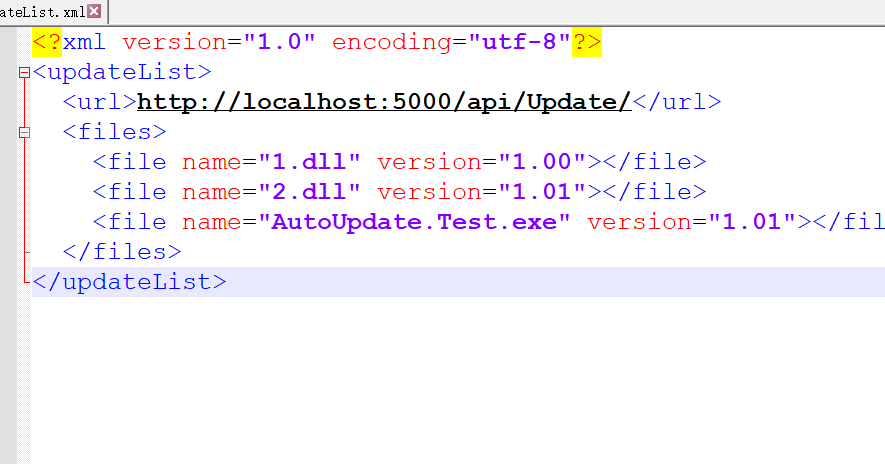
Task: Place cursor in "1.dll" name value
Action: [x=302, y=162]
